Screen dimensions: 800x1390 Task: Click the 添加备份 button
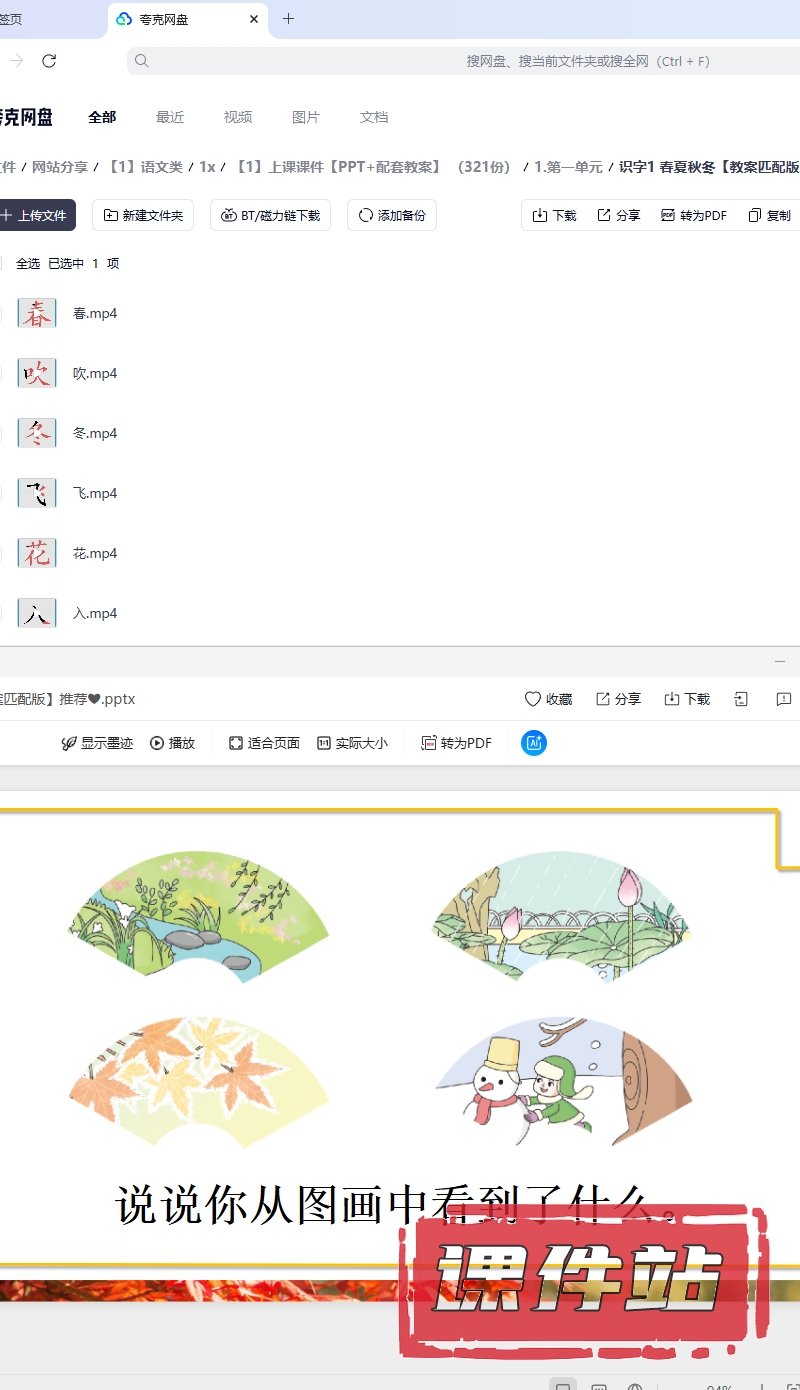click(x=392, y=215)
